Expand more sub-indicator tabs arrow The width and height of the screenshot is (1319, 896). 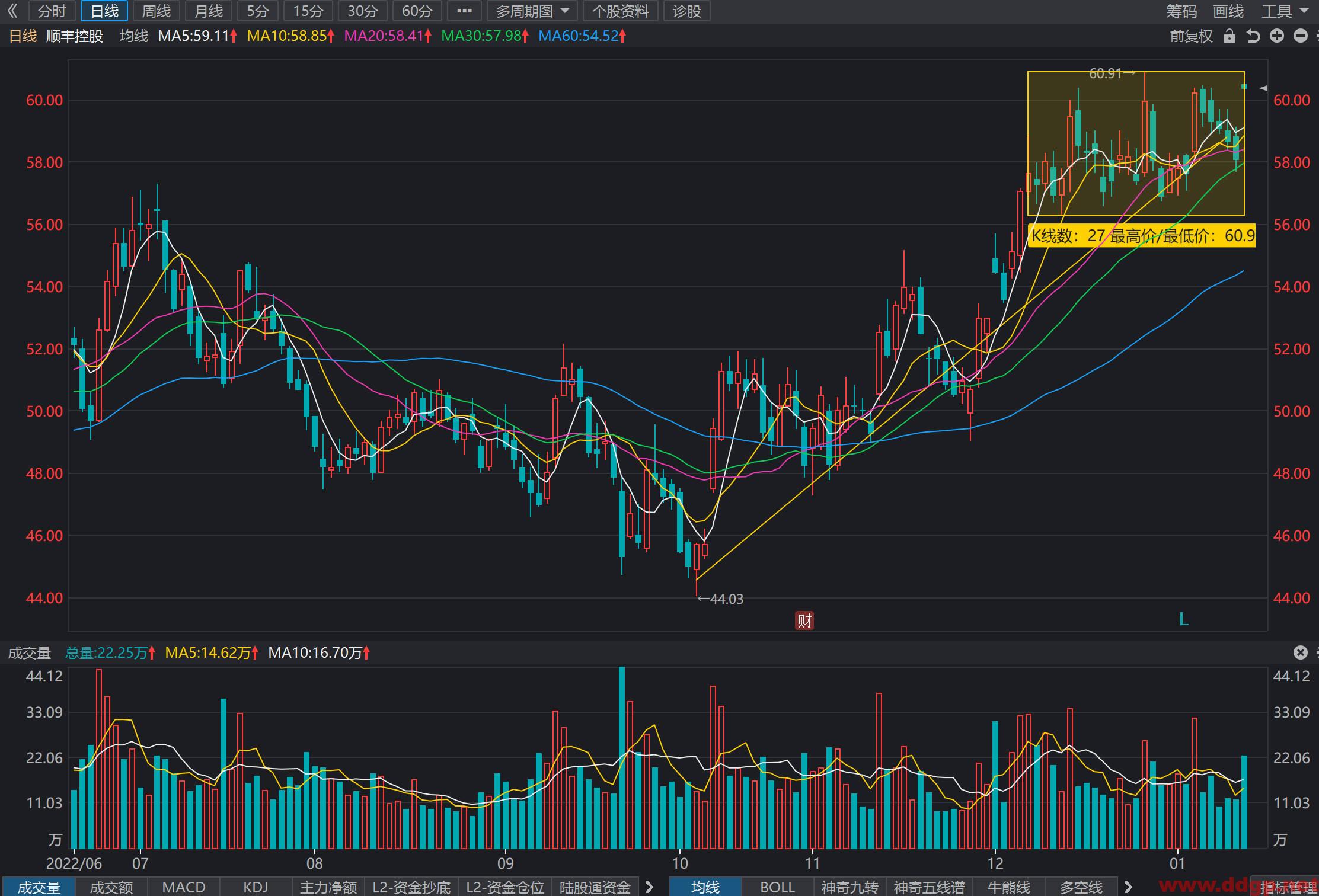(649, 887)
